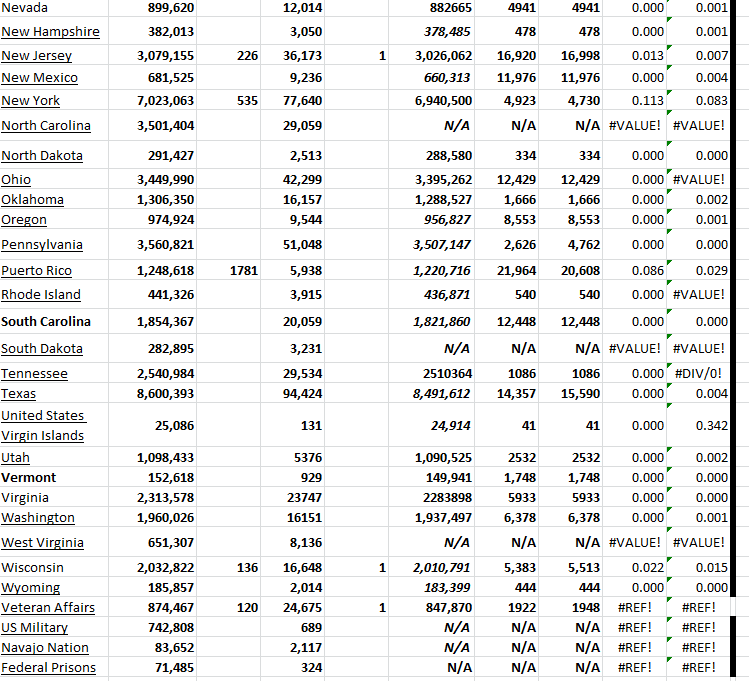749x681 pixels.
Task: Follow the Puerto Rico link
Action: 36,271
